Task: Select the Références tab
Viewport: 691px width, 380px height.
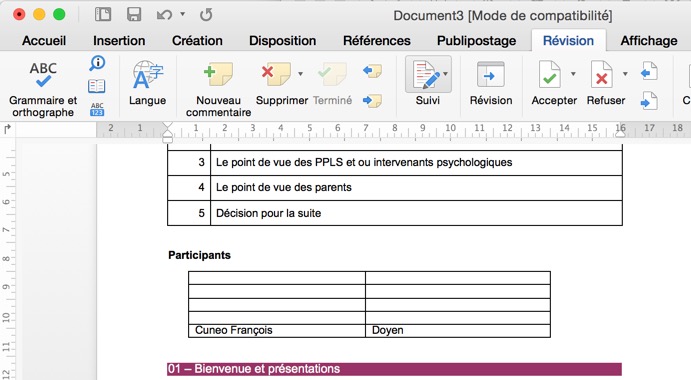Action: [377, 41]
